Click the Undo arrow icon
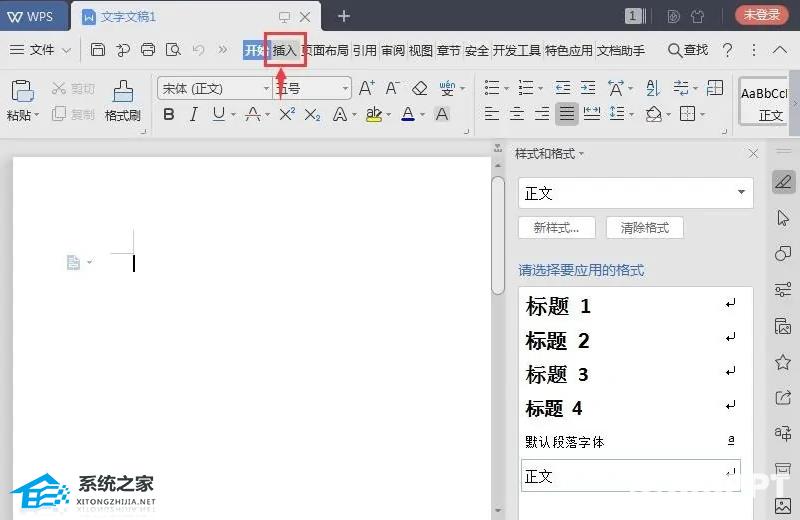Image resolution: width=800 pixels, height=520 pixels. click(198, 49)
